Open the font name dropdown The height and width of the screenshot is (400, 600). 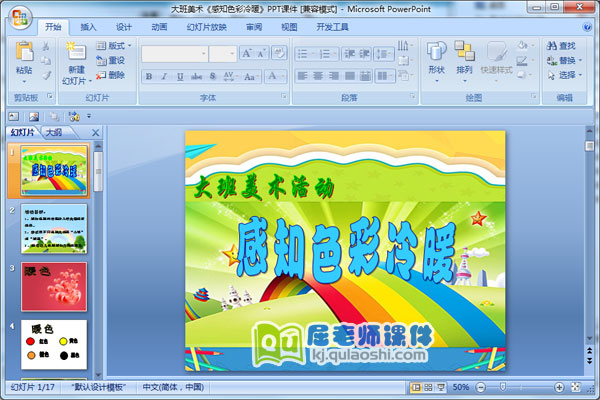[204, 54]
